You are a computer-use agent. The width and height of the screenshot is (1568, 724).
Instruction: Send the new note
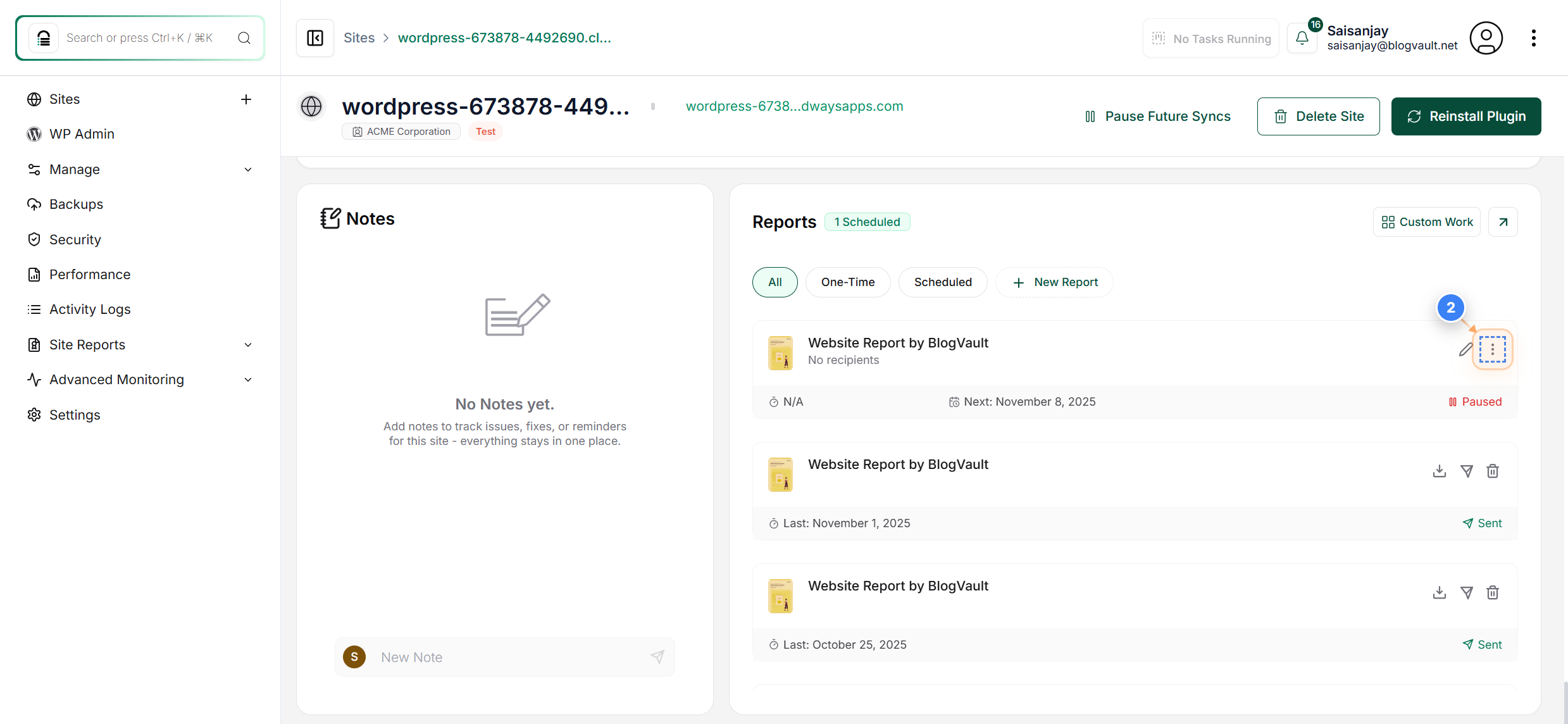tap(657, 657)
